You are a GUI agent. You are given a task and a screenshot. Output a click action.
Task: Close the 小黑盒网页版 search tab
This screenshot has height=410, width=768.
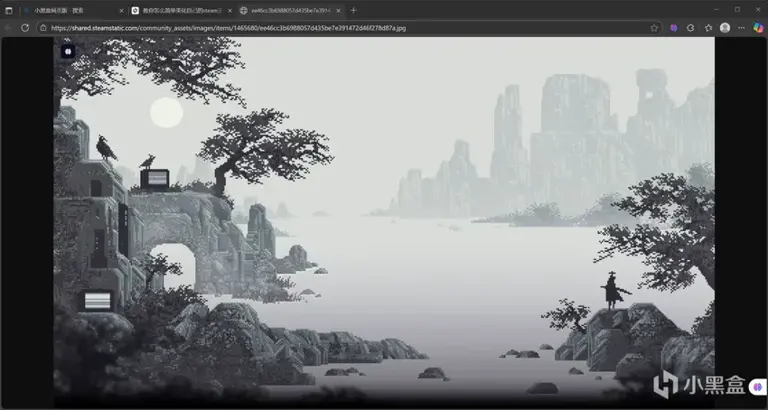tap(121, 10)
